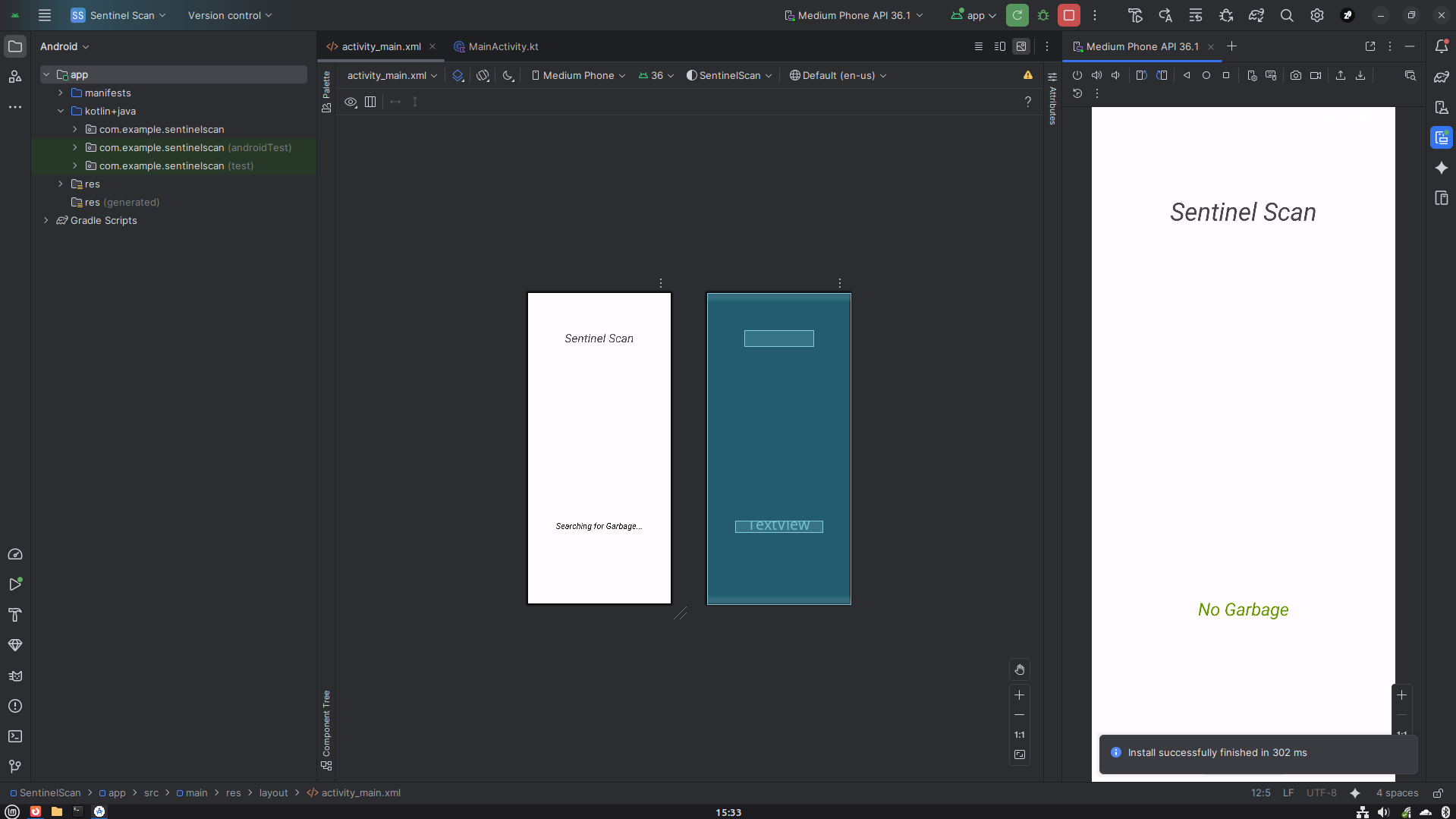Open Search Everywhere with the magnifier icon

[x=1287, y=15]
